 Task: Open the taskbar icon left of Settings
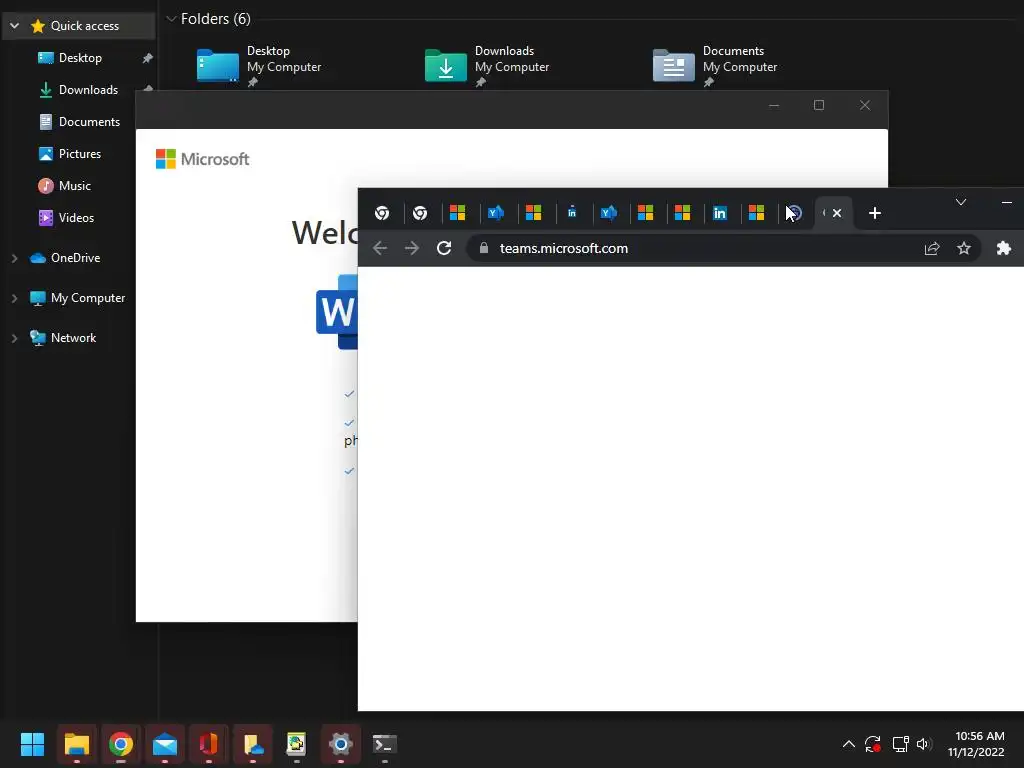coord(296,744)
